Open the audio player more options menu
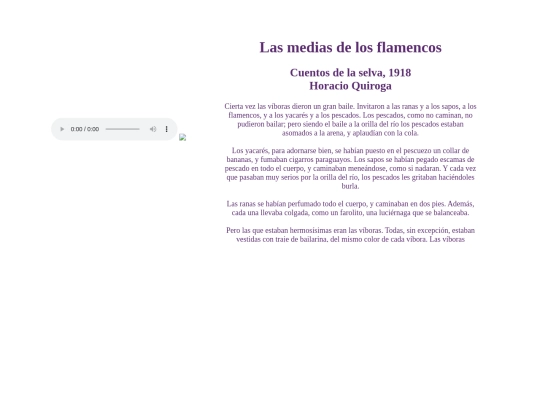The image size is (540, 405). 167,129
